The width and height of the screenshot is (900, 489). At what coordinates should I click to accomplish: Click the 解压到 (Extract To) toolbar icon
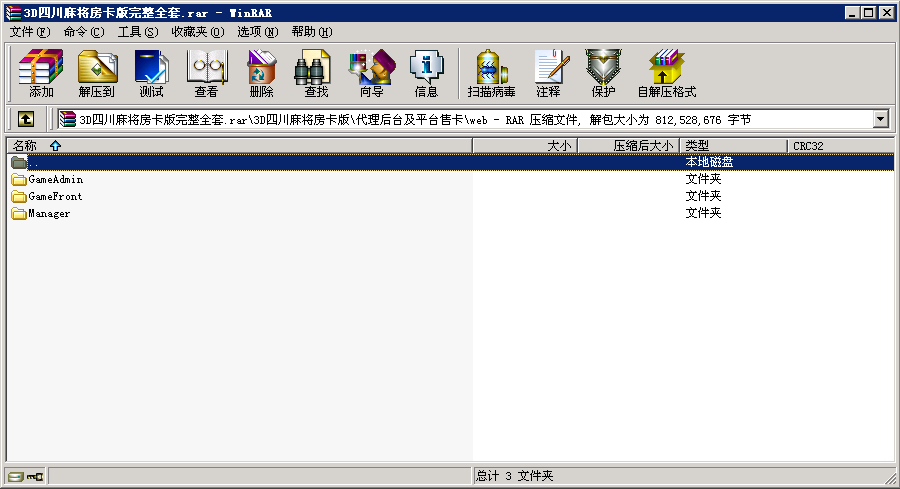[x=96, y=73]
